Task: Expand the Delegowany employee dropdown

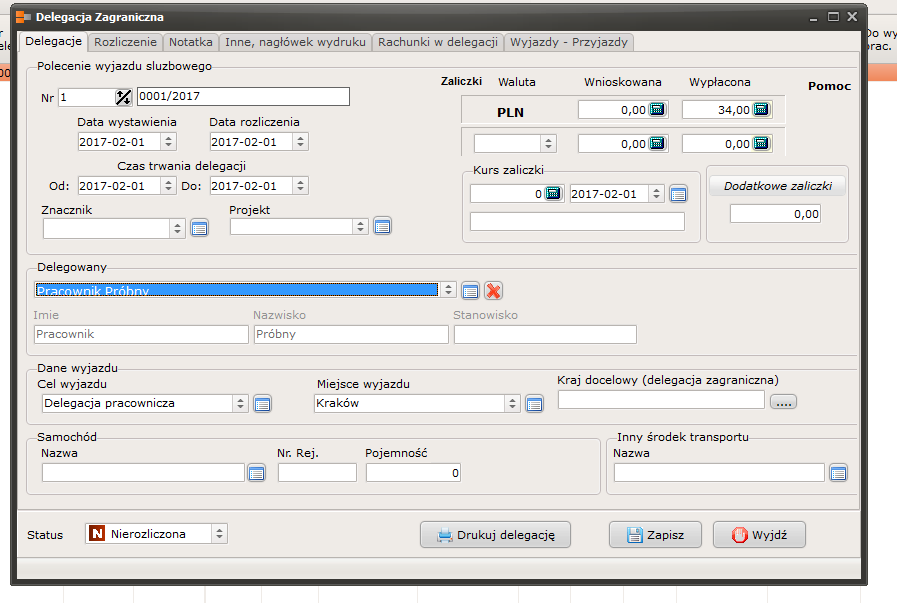Action: pos(448,290)
